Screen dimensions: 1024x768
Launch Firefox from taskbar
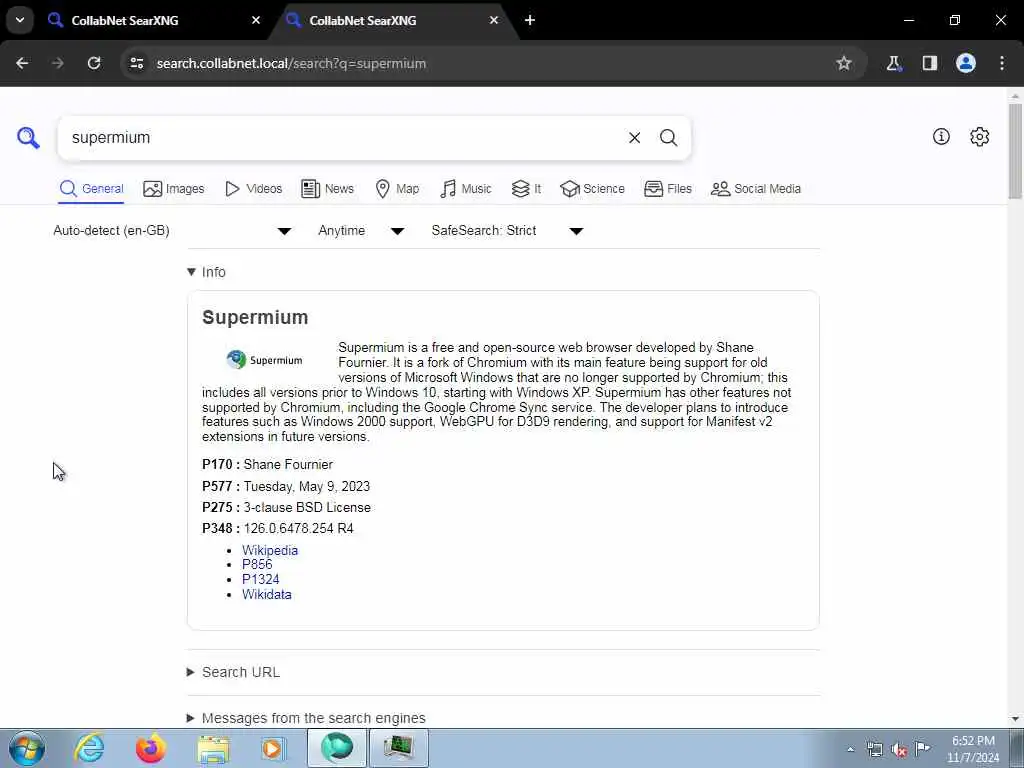151,748
